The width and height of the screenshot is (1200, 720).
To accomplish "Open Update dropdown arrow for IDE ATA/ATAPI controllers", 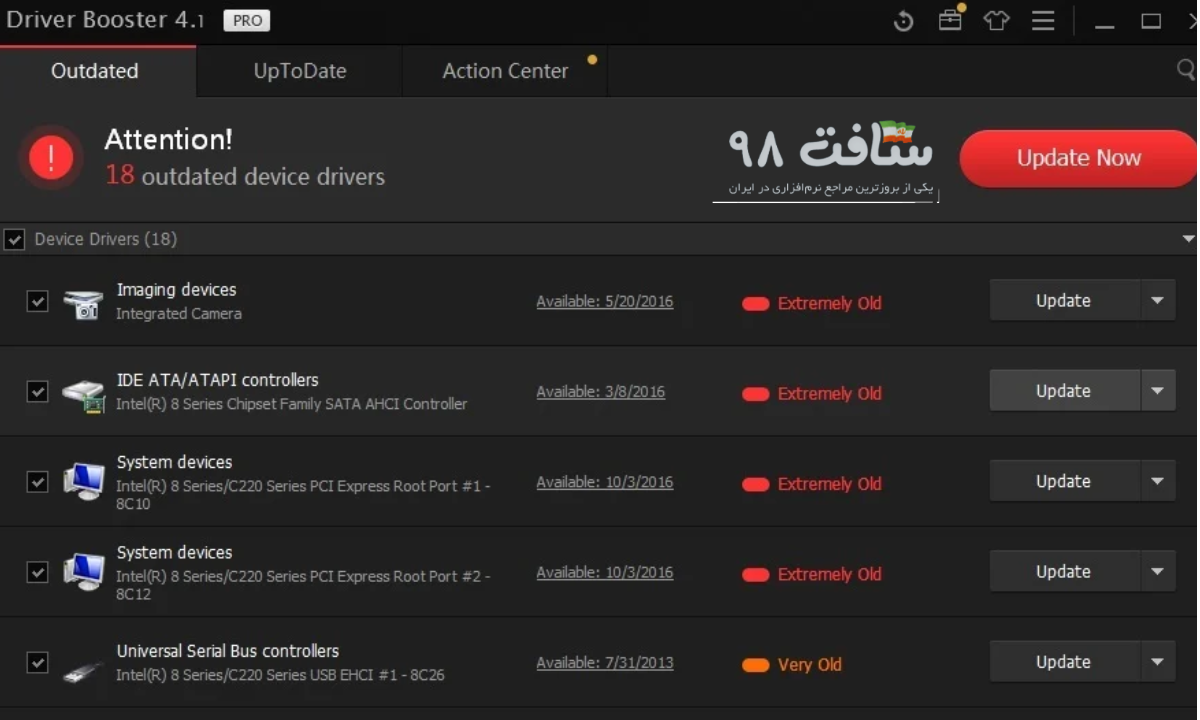I will point(1158,390).
